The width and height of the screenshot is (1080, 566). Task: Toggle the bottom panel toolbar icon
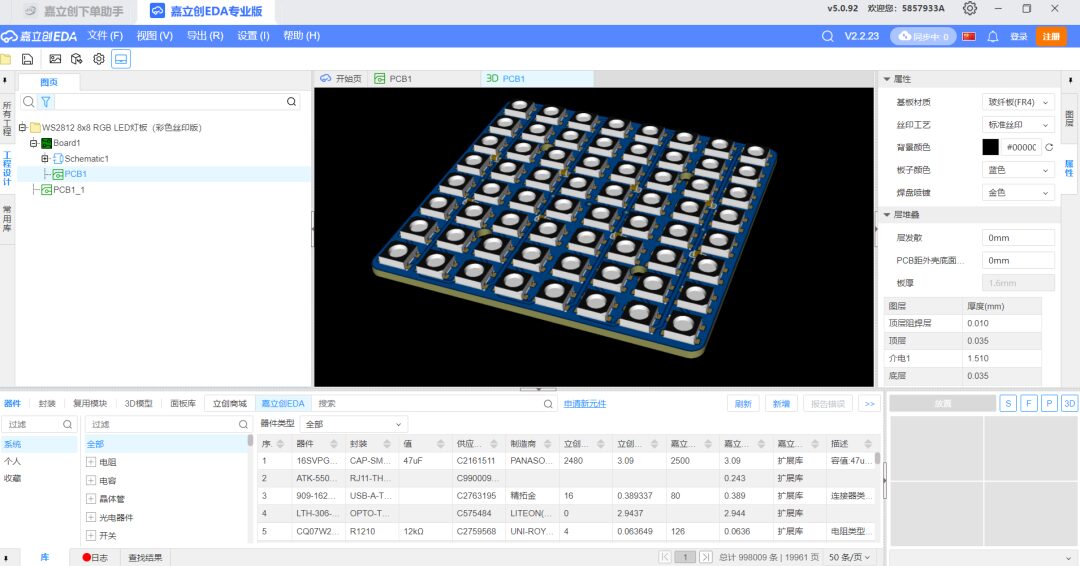click(x=121, y=59)
